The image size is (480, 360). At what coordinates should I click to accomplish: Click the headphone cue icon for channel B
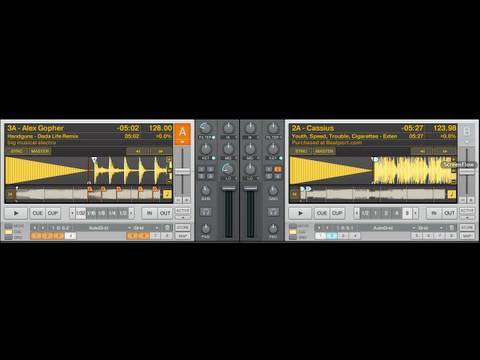[273, 212]
